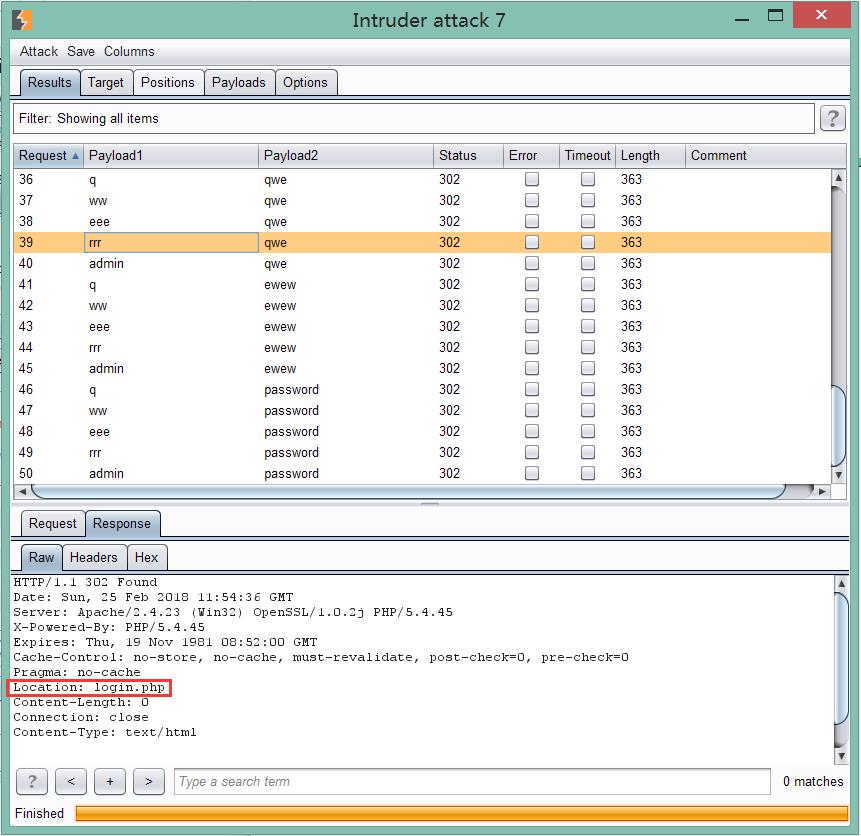The height and width of the screenshot is (836, 861).
Task: Go to next search match arrow
Action: [149, 782]
